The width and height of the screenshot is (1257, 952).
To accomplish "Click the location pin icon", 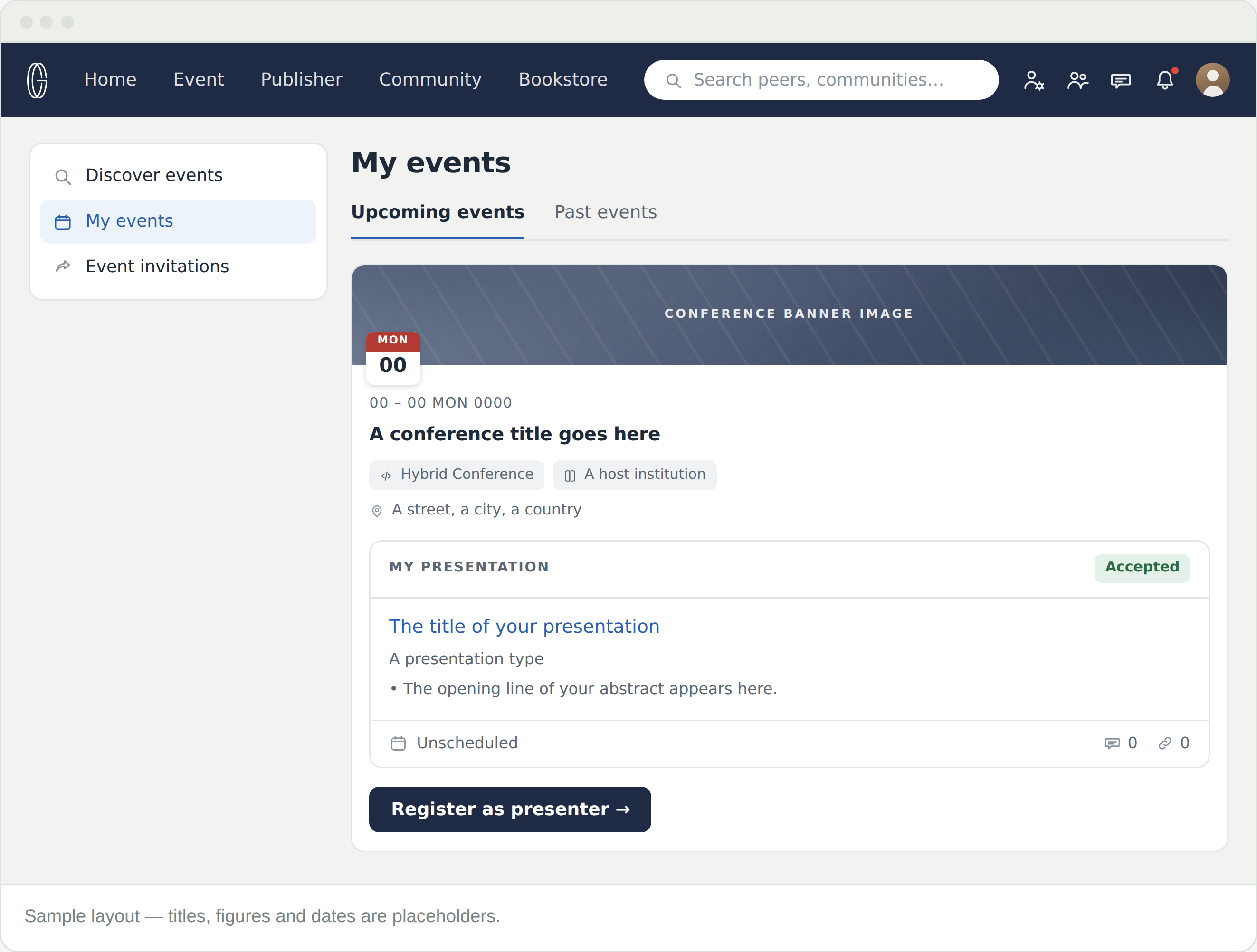I will click(377, 510).
